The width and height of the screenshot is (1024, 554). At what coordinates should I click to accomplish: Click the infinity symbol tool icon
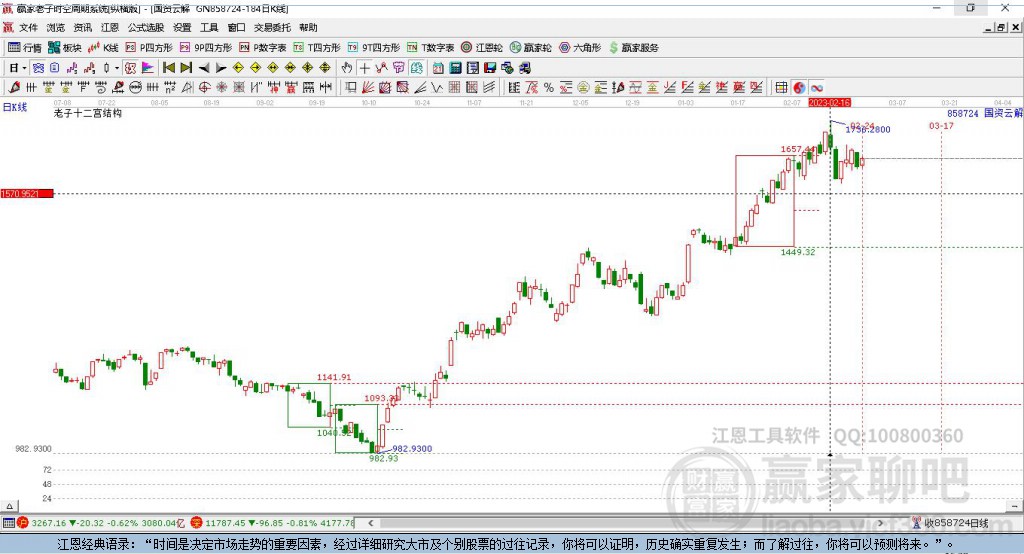coord(816,87)
